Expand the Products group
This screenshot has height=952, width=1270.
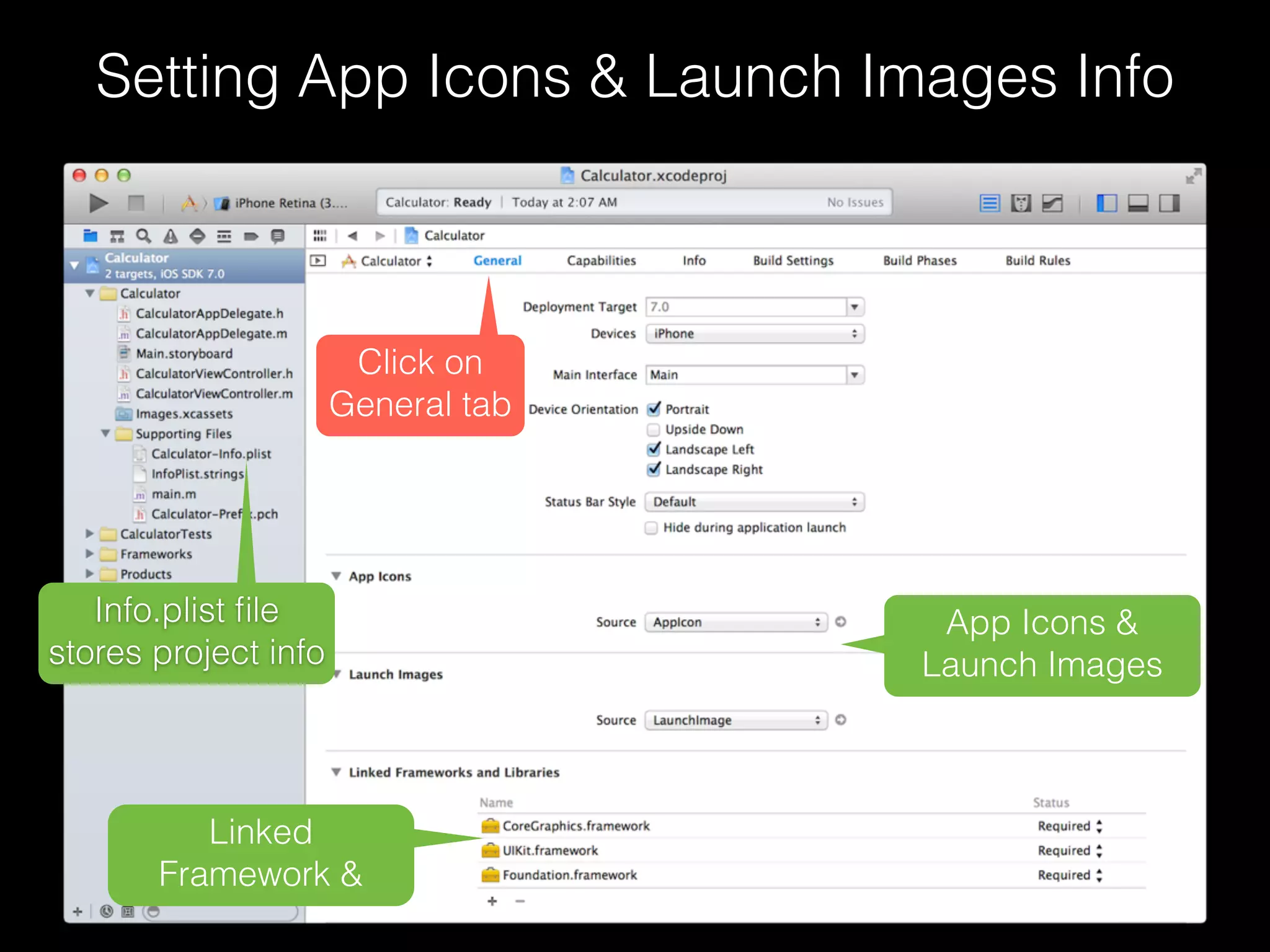[89, 573]
